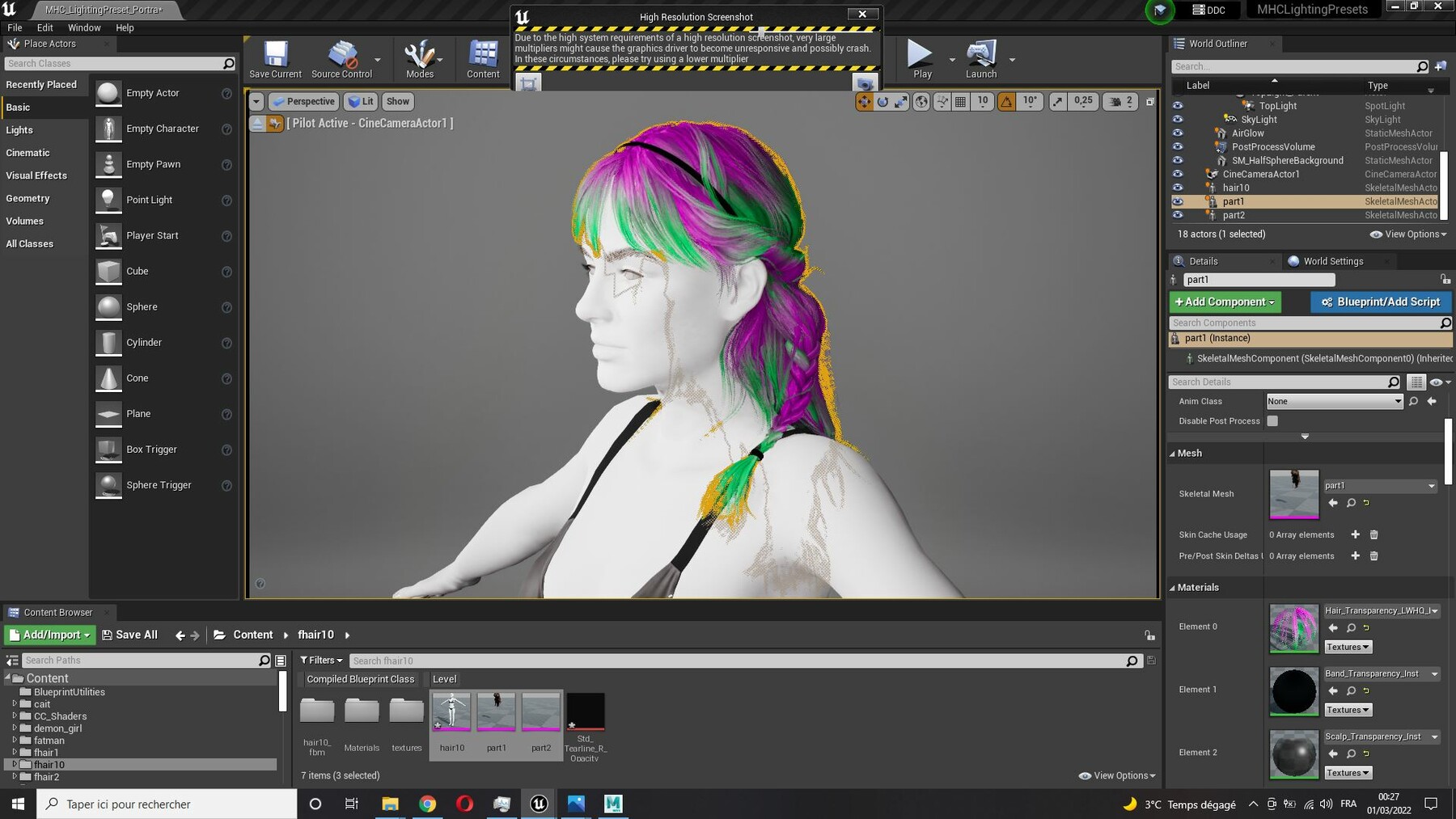This screenshot has height=819, width=1456.
Task: Toggle world/local coordinate system globe
Action: 921,102
